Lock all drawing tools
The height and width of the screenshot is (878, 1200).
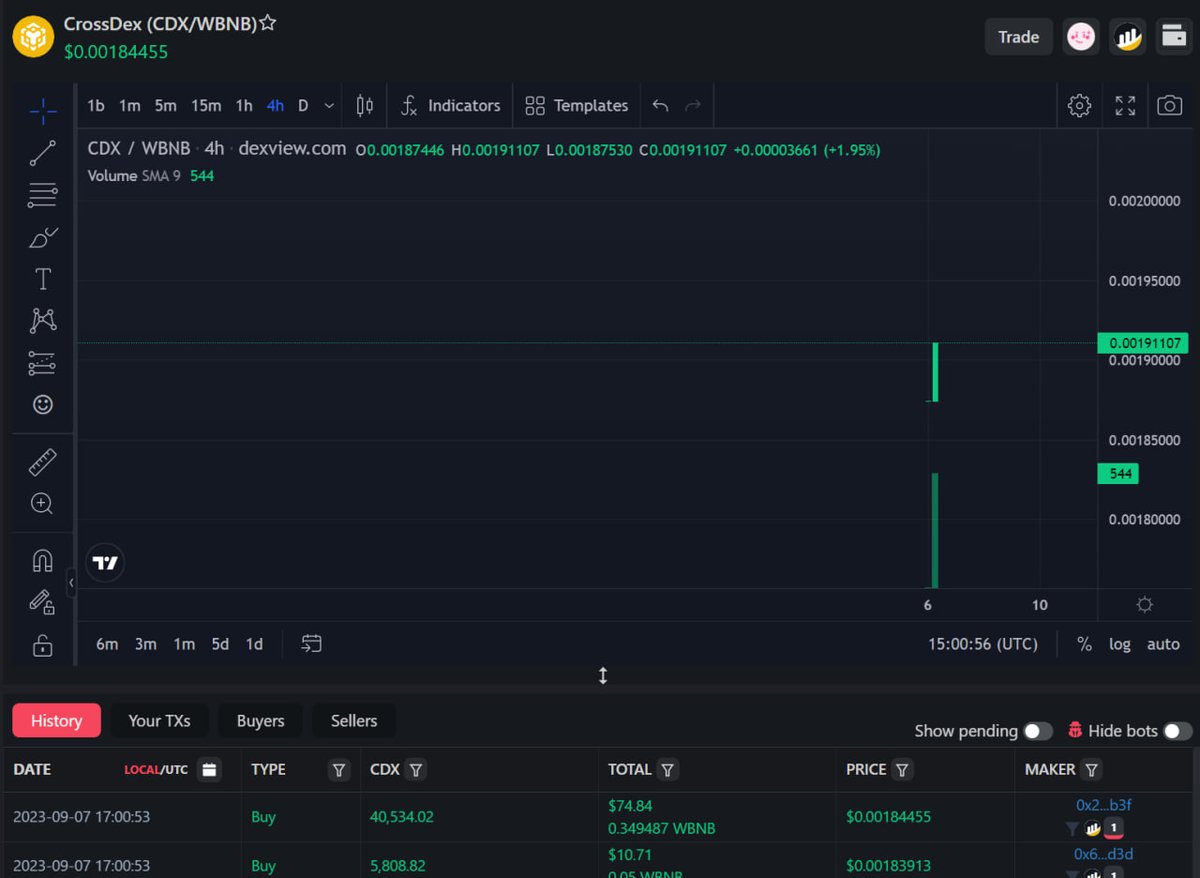42,645
